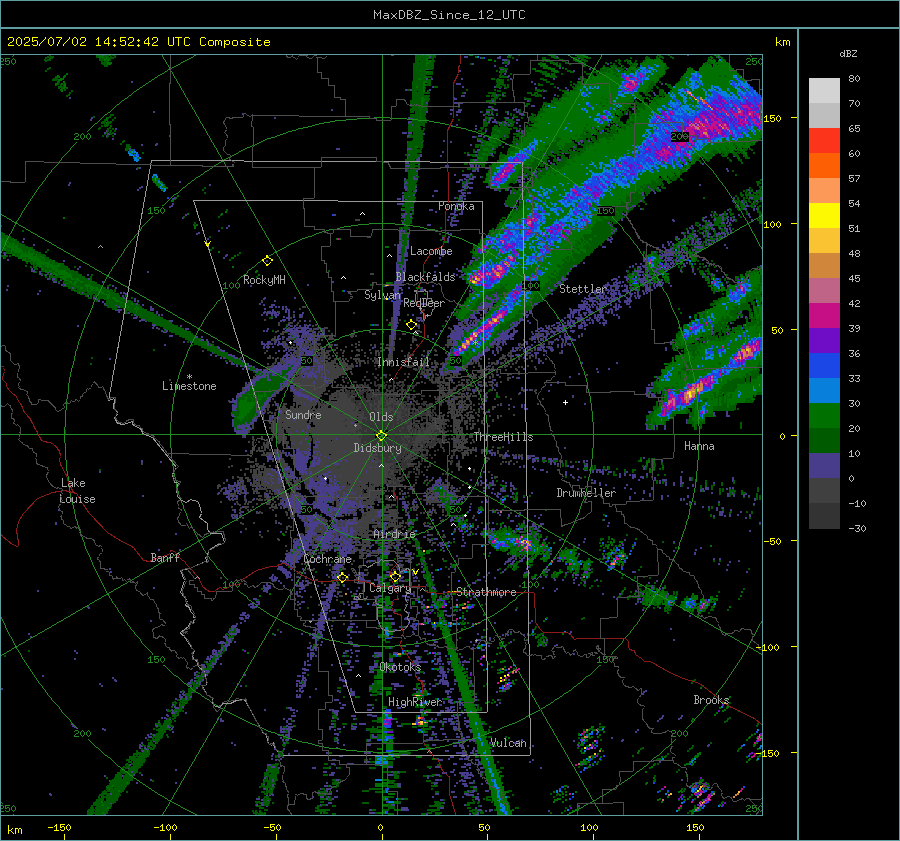Image resolution: width=900 pixels, height=841 pixels.
Task: Click the Brooks label
Action: pyautogui.click(x=711, y=700)
